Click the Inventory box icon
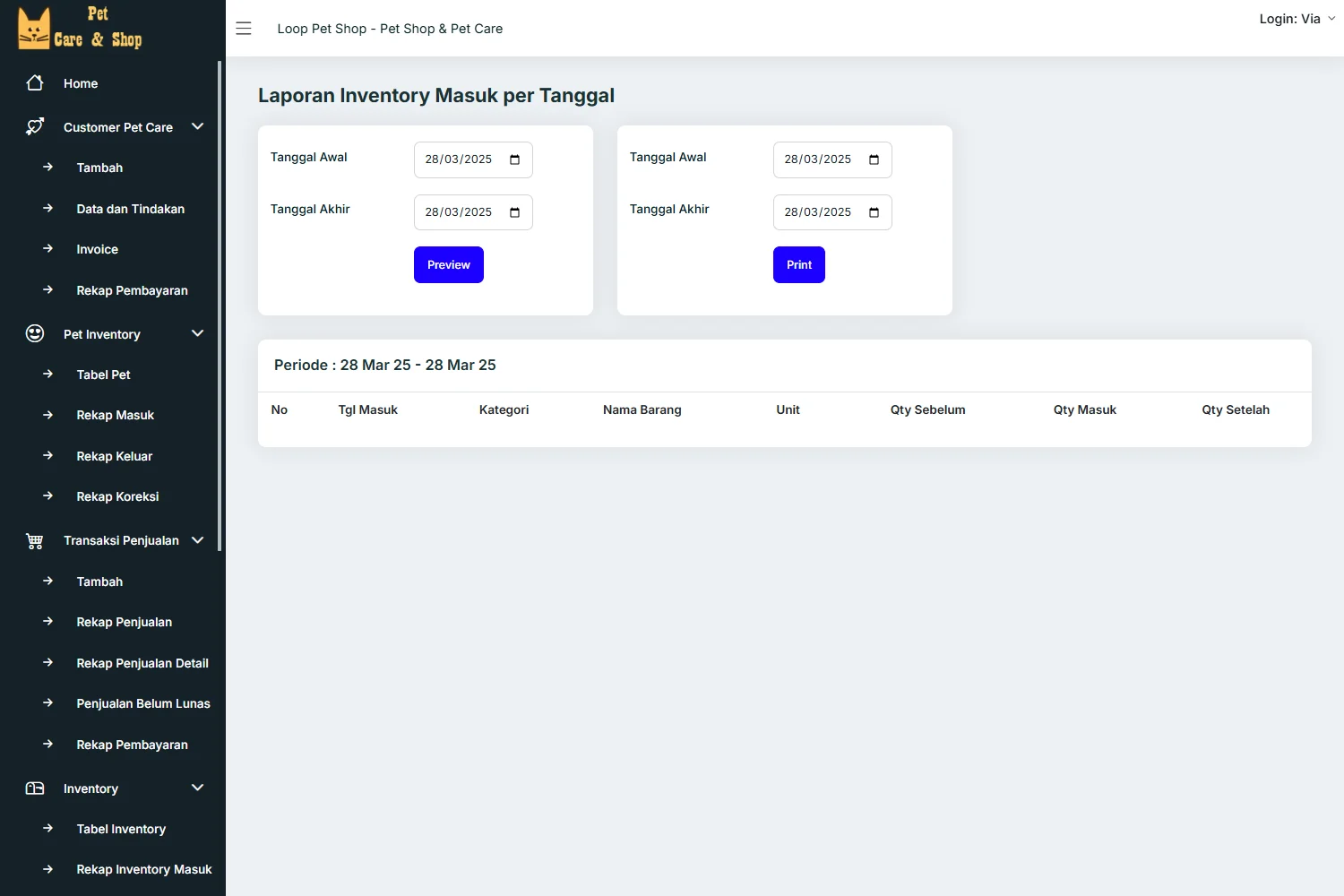 (x=35, y=788)
